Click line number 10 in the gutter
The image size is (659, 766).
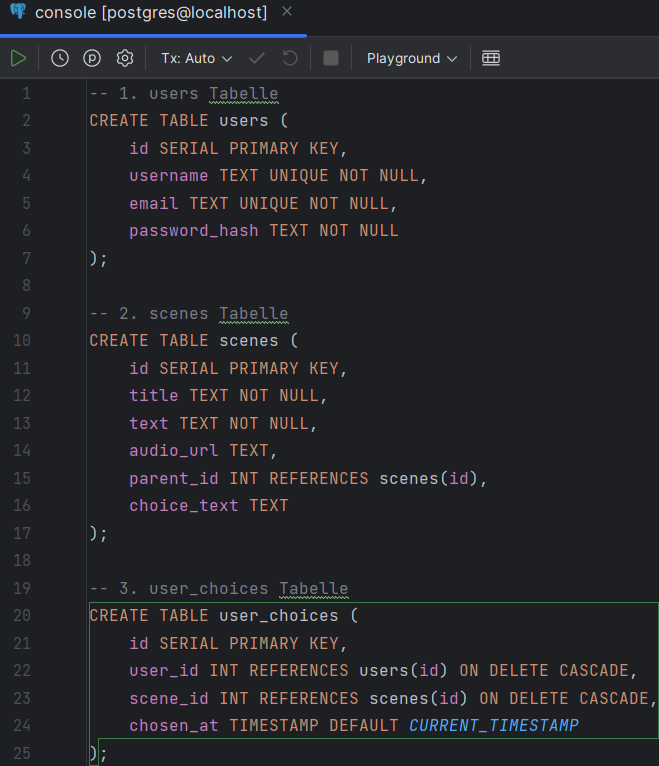click(x=25, y=341)
